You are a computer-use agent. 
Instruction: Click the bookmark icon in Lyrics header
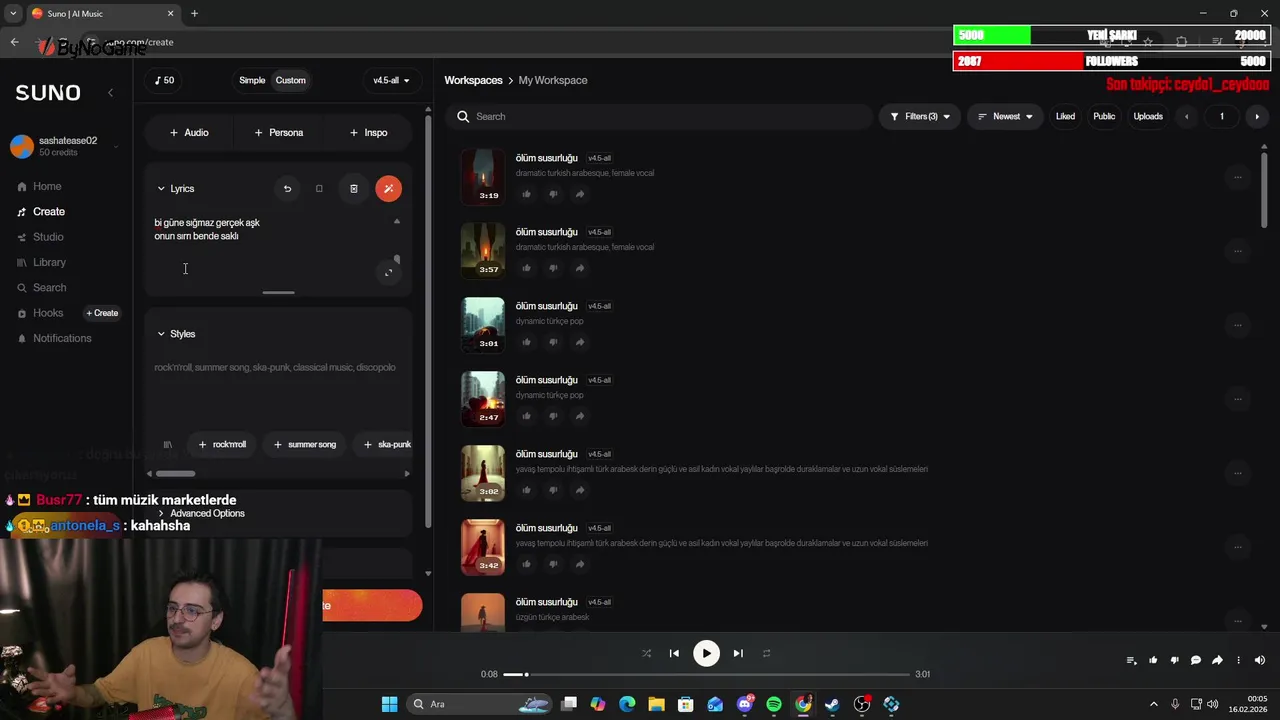[319, 188]
